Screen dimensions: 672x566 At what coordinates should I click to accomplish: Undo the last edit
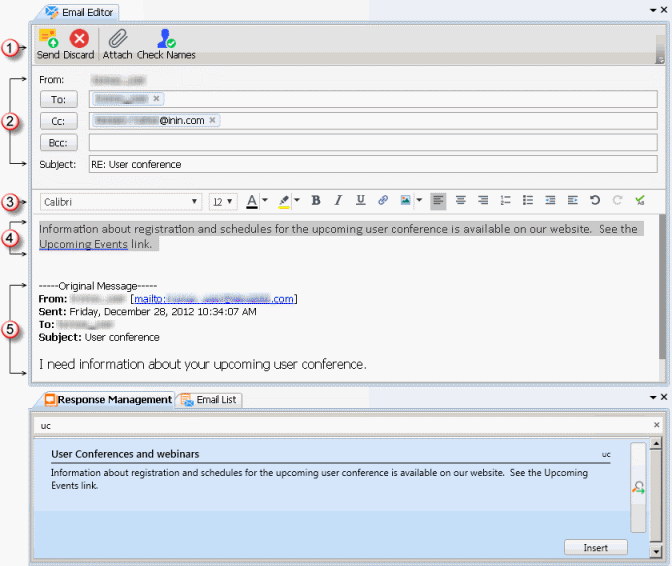[x=595, y=201]
